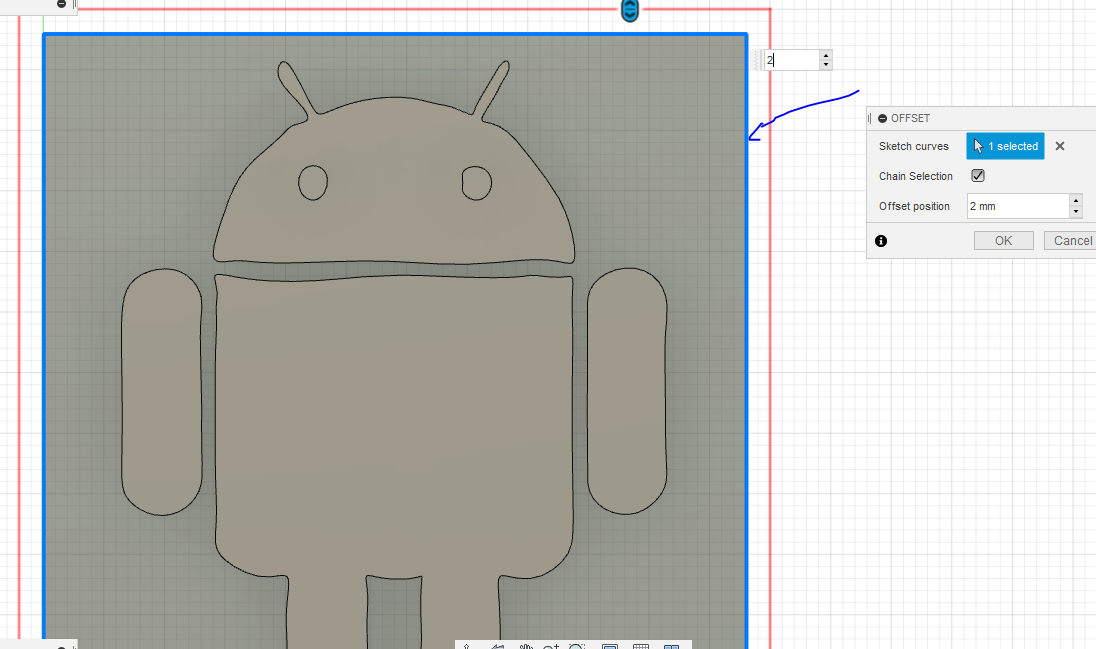Click the Offset position '2 mm' field
Screen dimensions: 1096x649
[1018, 206]
